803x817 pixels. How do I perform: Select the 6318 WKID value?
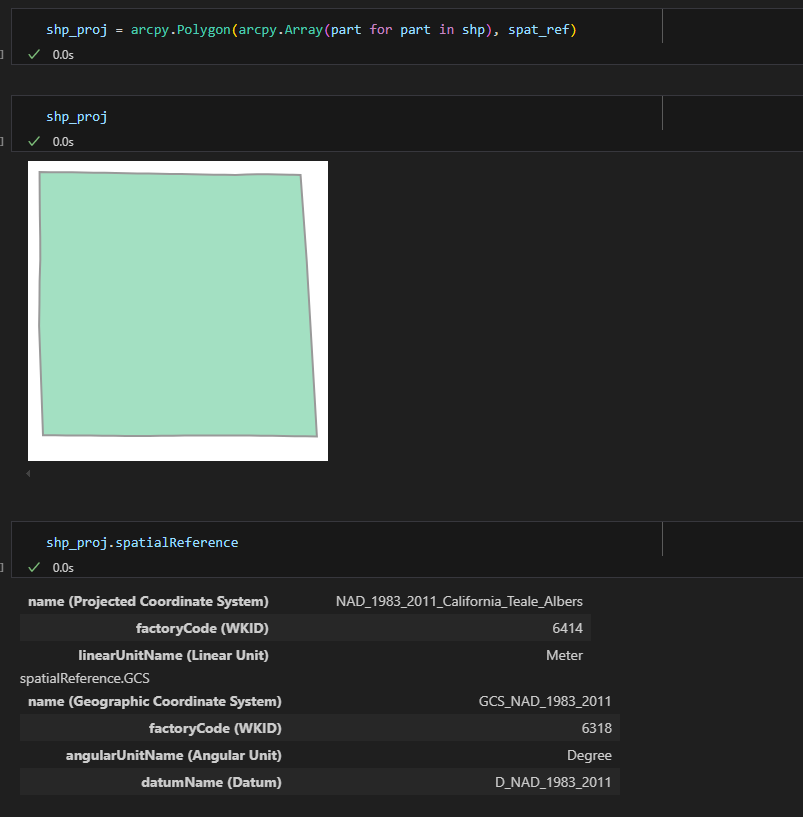coord(597,728)
